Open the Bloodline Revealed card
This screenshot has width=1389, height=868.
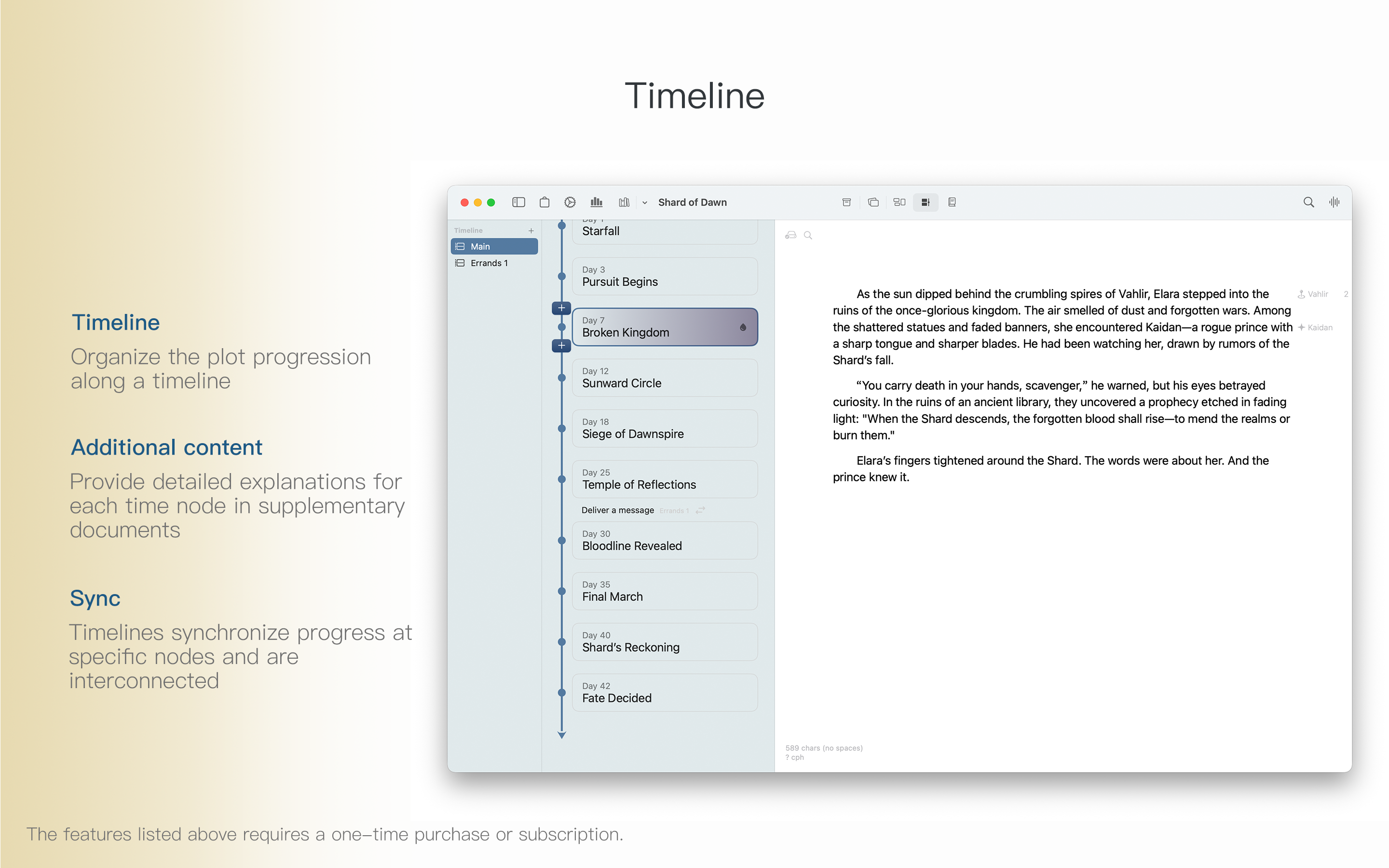point(665,540)
